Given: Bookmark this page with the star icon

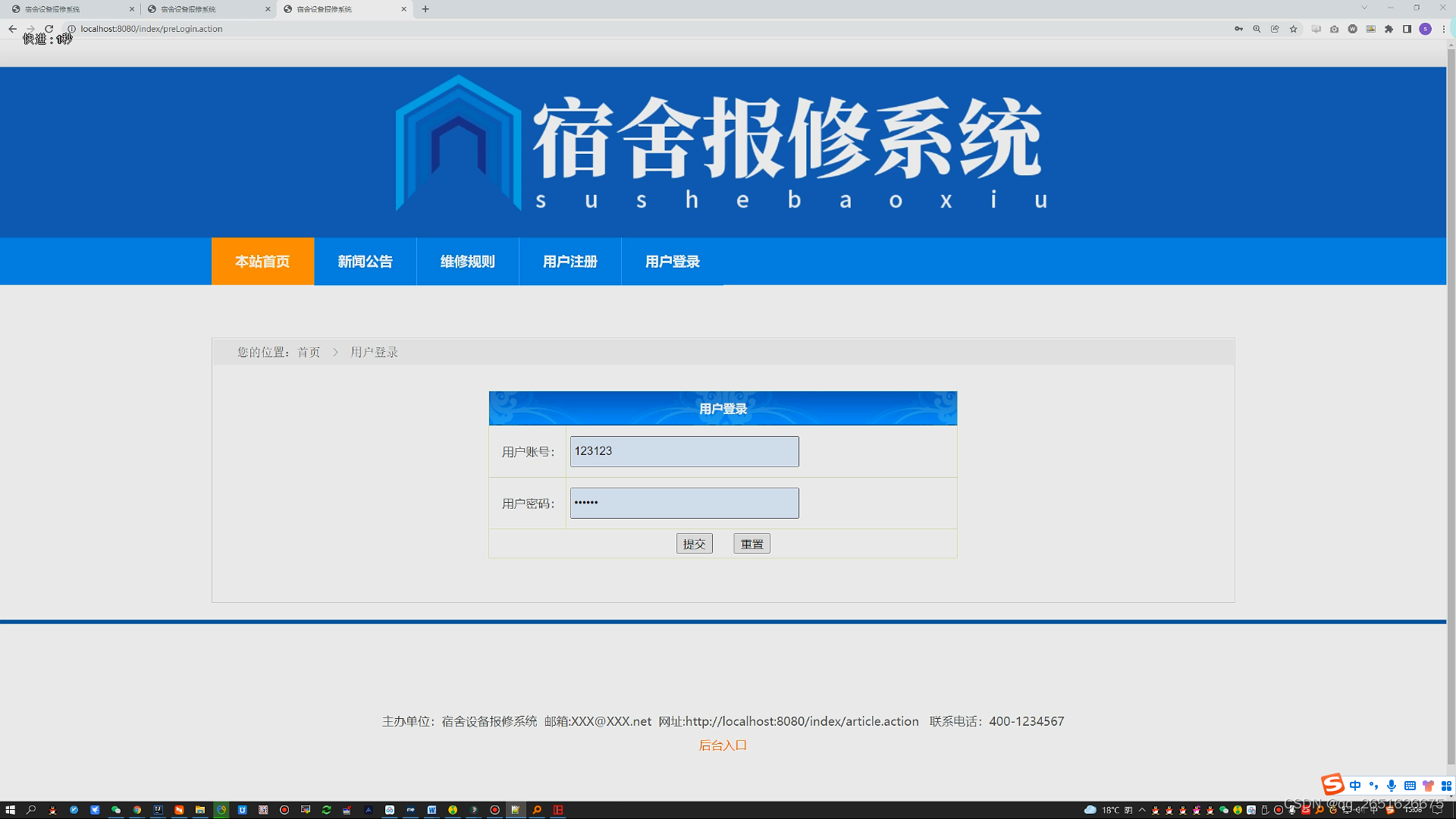Looking at the screenshot, I should pyautogui.click(x=1294, y=29).
